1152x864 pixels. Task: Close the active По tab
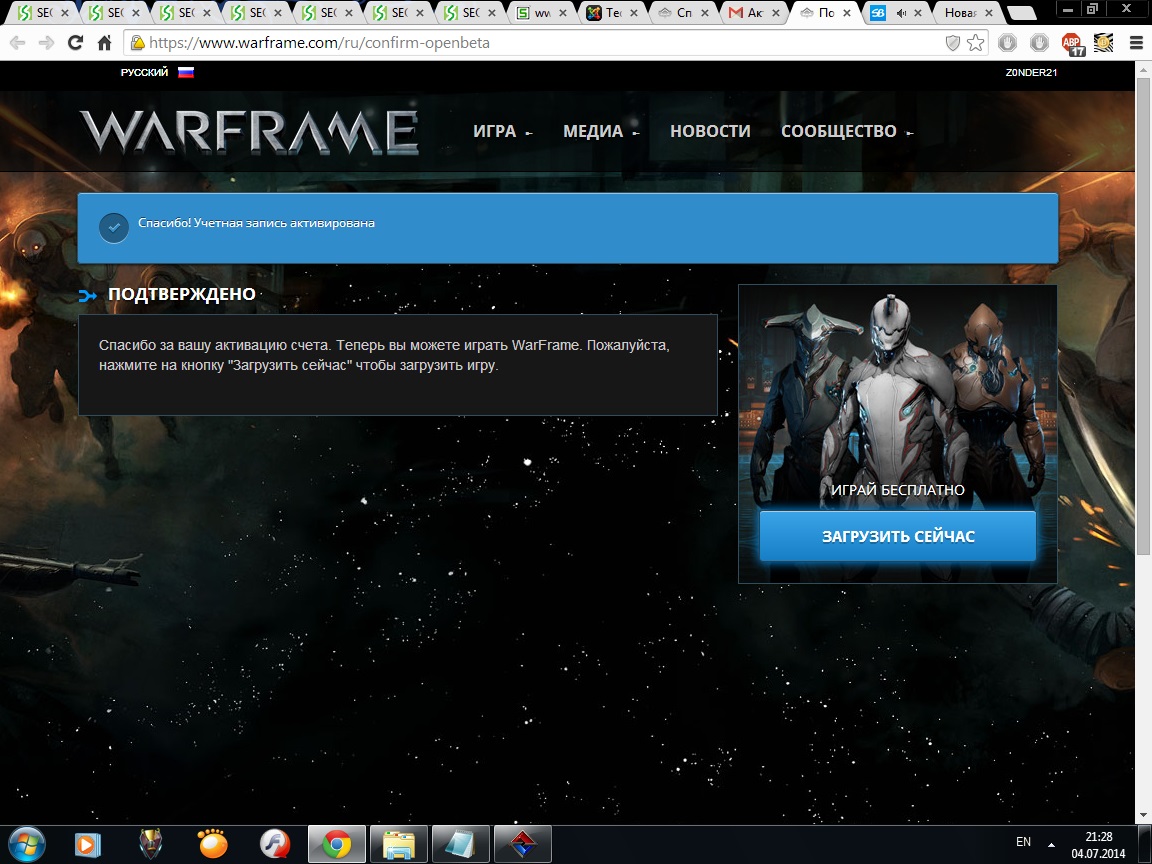(846, 12)
